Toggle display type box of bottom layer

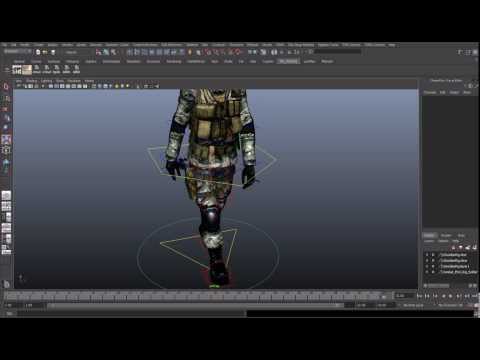(434, 272)
